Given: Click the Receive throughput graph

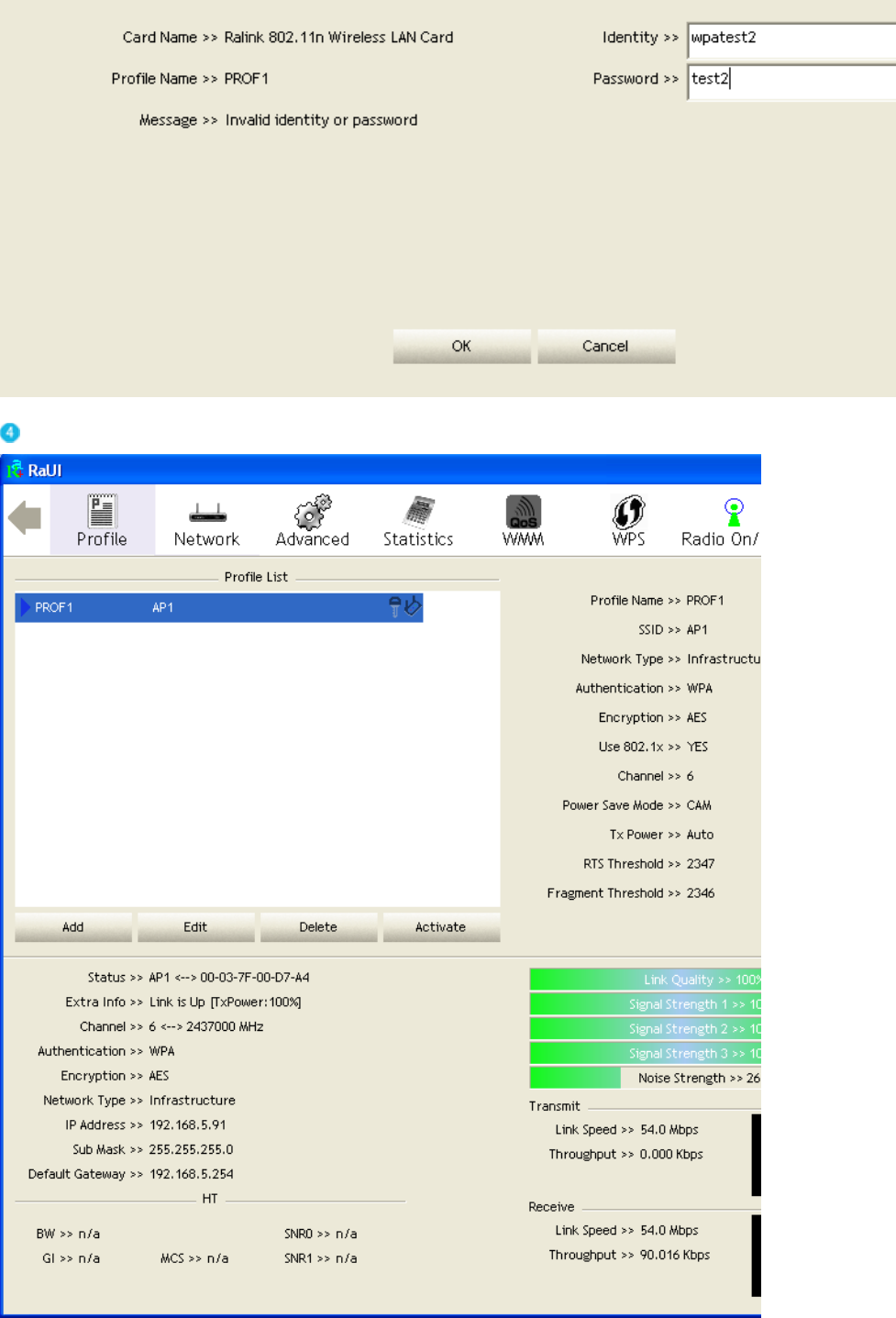Looking at the screenshot, I should click(757, 1256).
